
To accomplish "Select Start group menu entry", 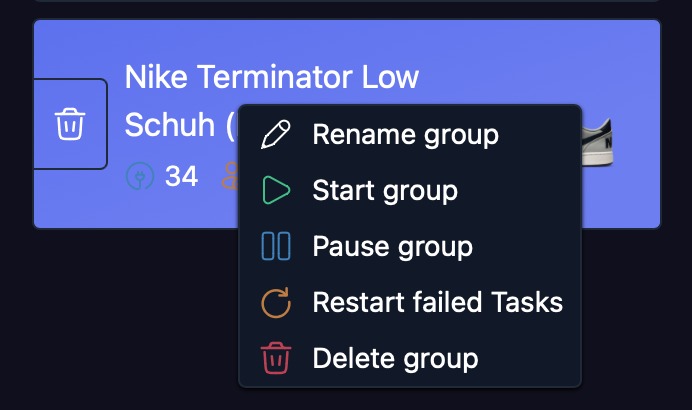I will tap(385, 190).
